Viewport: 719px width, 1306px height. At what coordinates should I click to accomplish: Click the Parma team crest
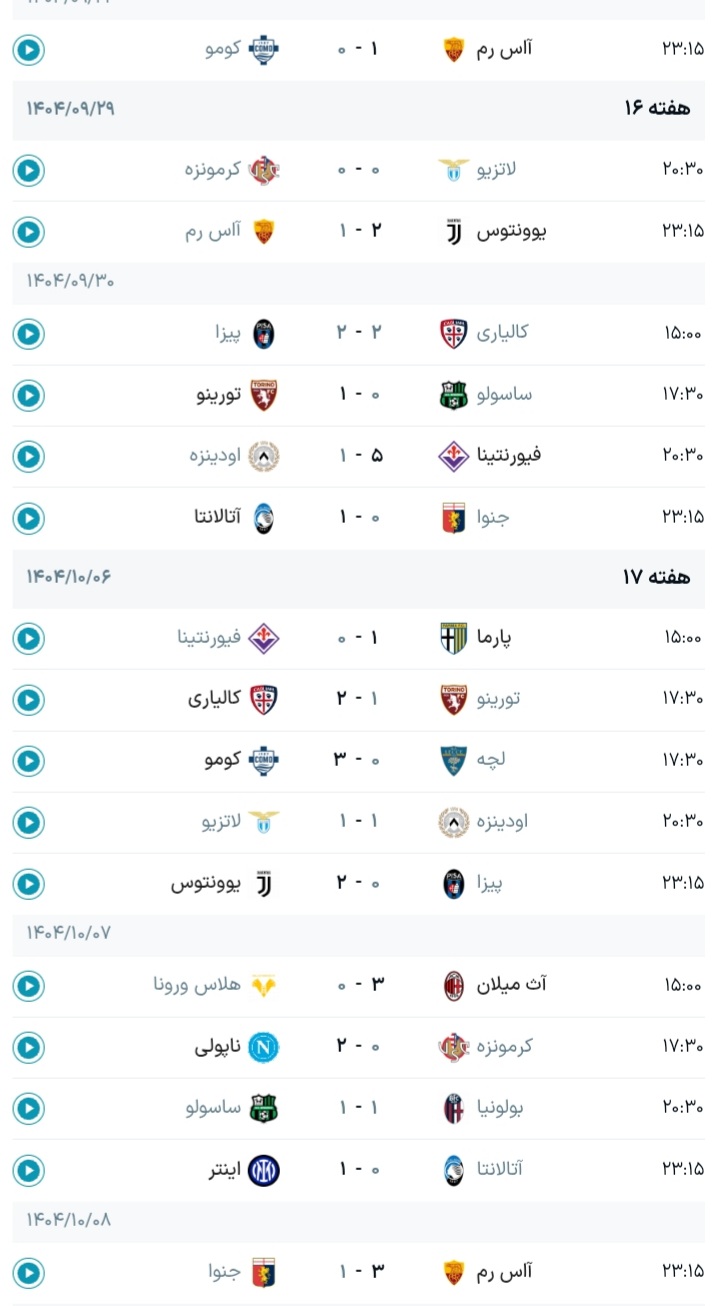(x=454, y=638)
